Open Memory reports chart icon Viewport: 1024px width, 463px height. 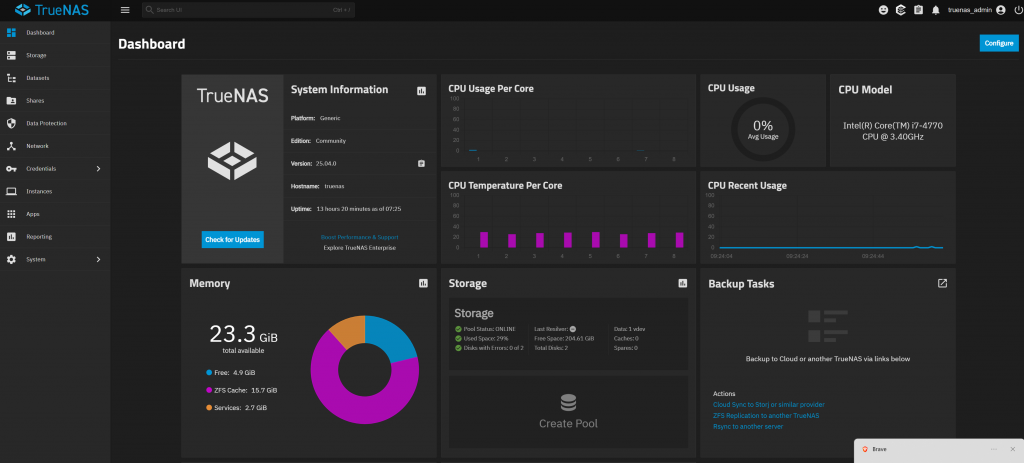(423, 284)
